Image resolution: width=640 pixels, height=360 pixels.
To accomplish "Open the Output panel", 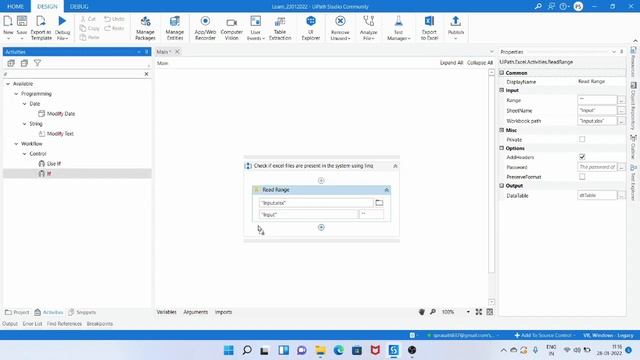I will [x=10, y=324].
